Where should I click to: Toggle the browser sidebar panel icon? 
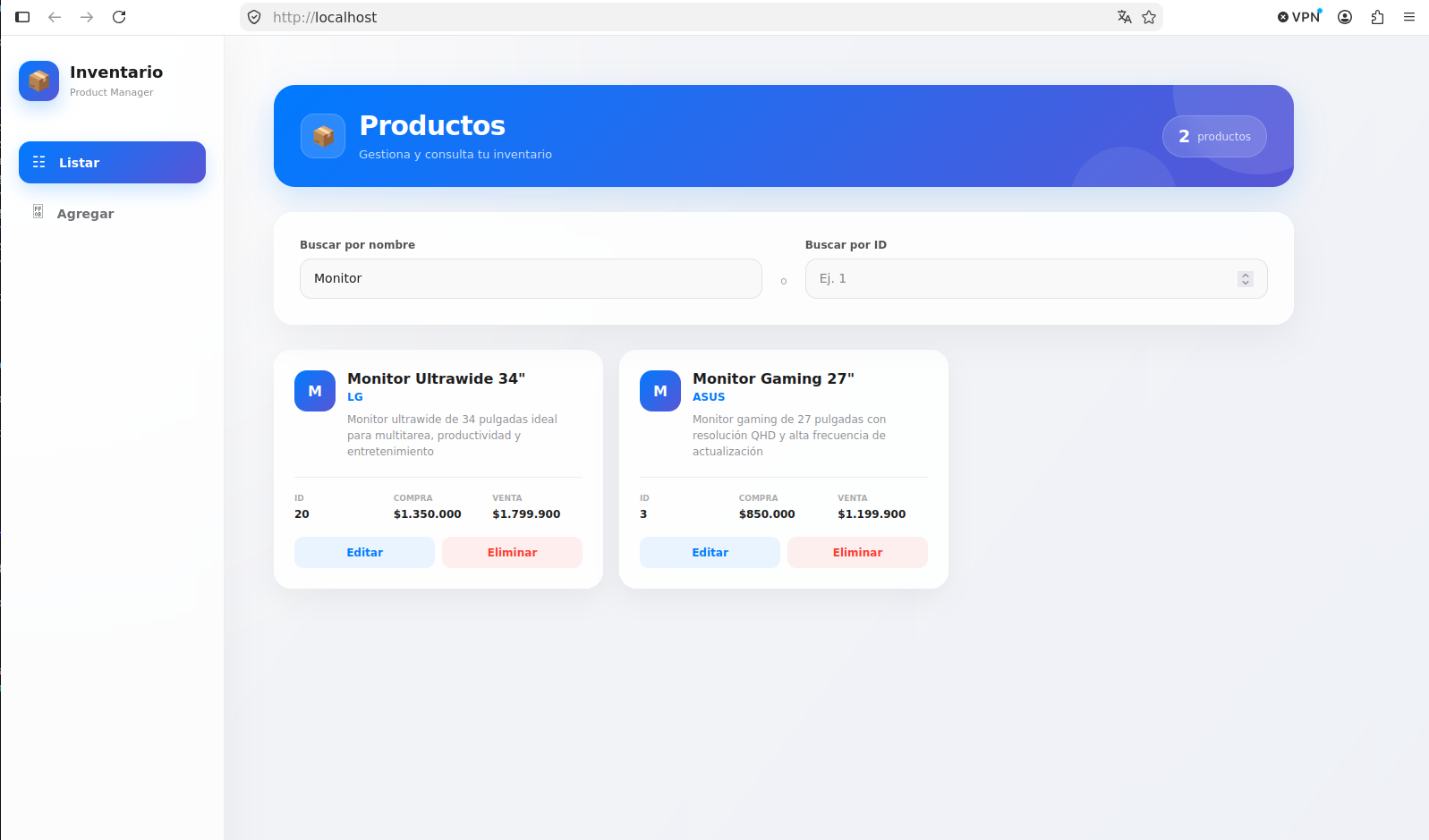pyautogui.click(x=22, y=17)
